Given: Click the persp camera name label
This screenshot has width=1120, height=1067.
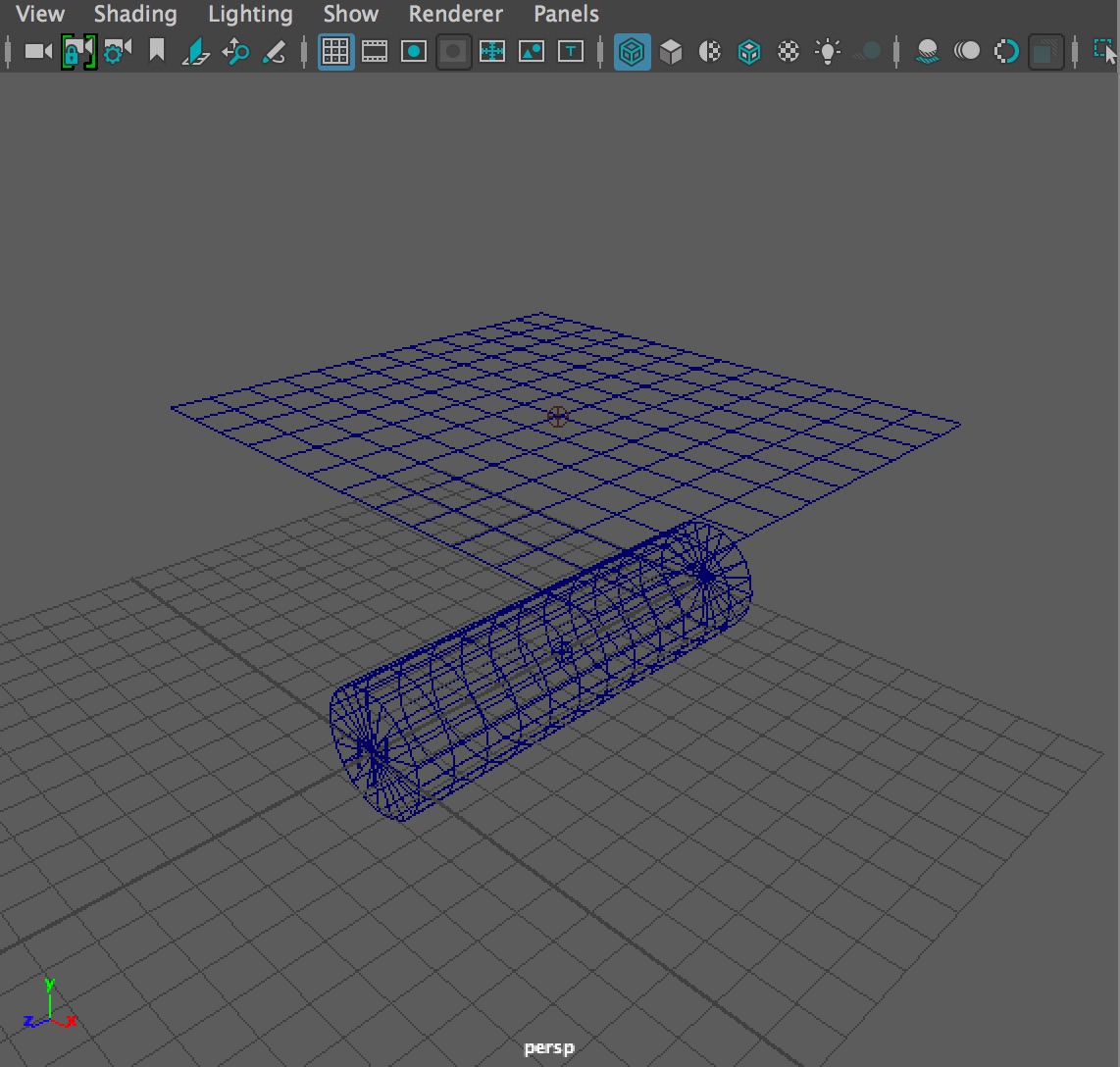Looking at the screenshot, I should point(549,1047).
